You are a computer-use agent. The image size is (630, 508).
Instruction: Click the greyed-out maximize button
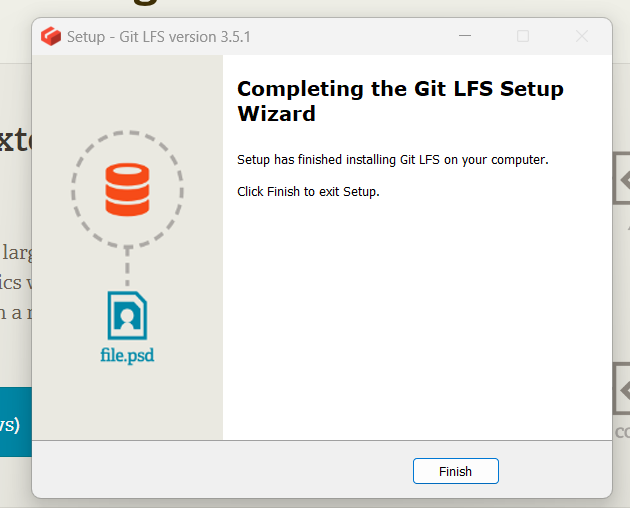(523, 36)
